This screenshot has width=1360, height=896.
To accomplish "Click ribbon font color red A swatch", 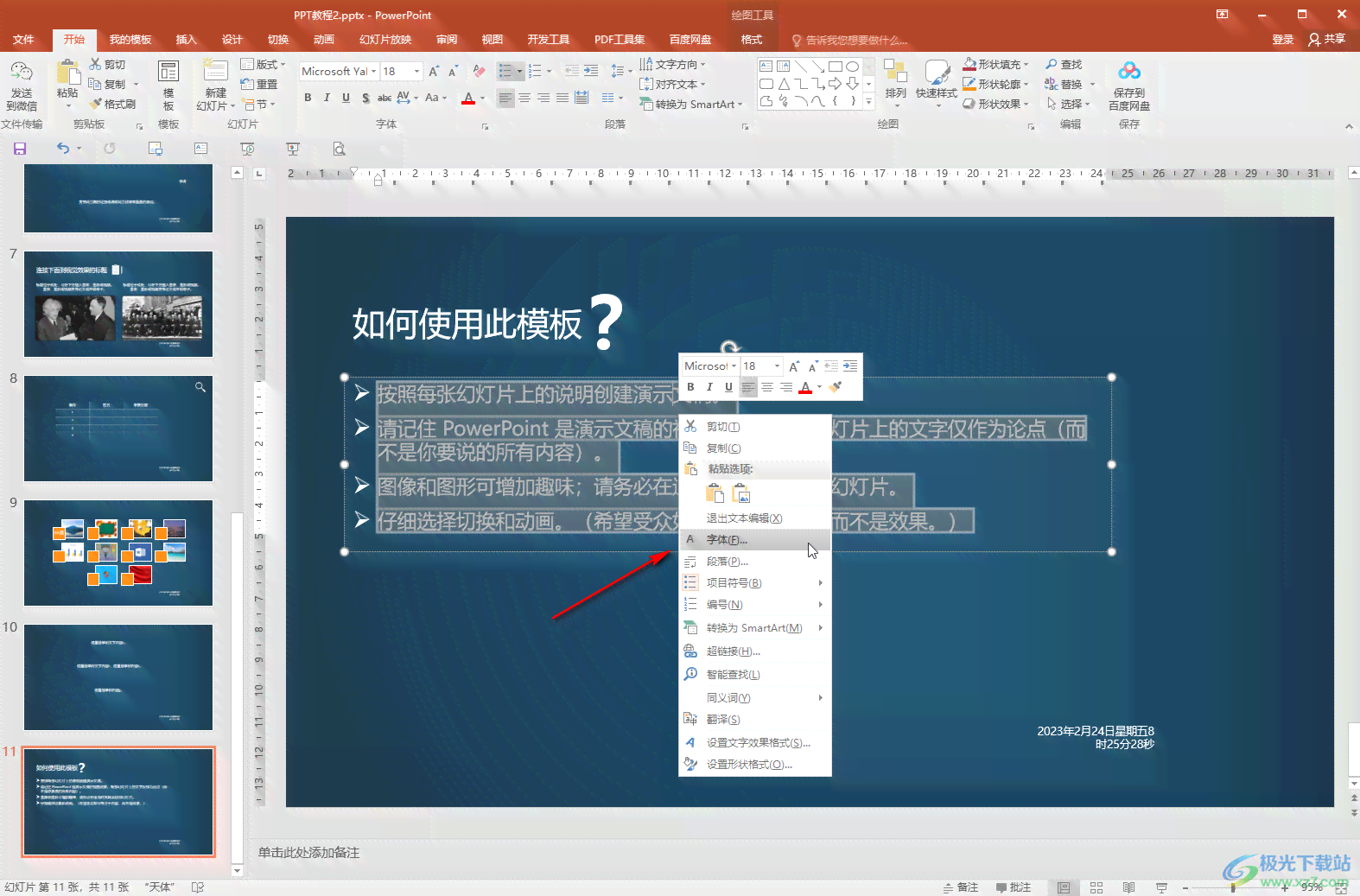I will point(468,98).
